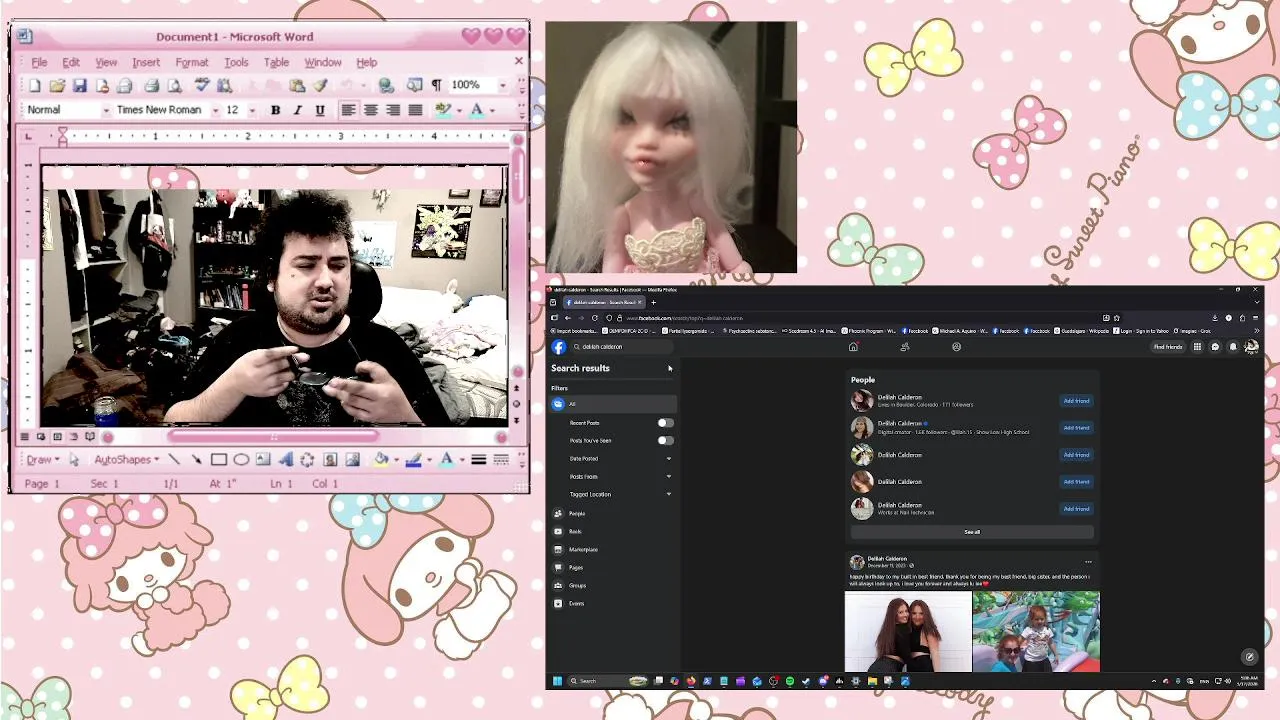
Task: Click the Paste clipboard icon in Word
Action: coord(297,86)
